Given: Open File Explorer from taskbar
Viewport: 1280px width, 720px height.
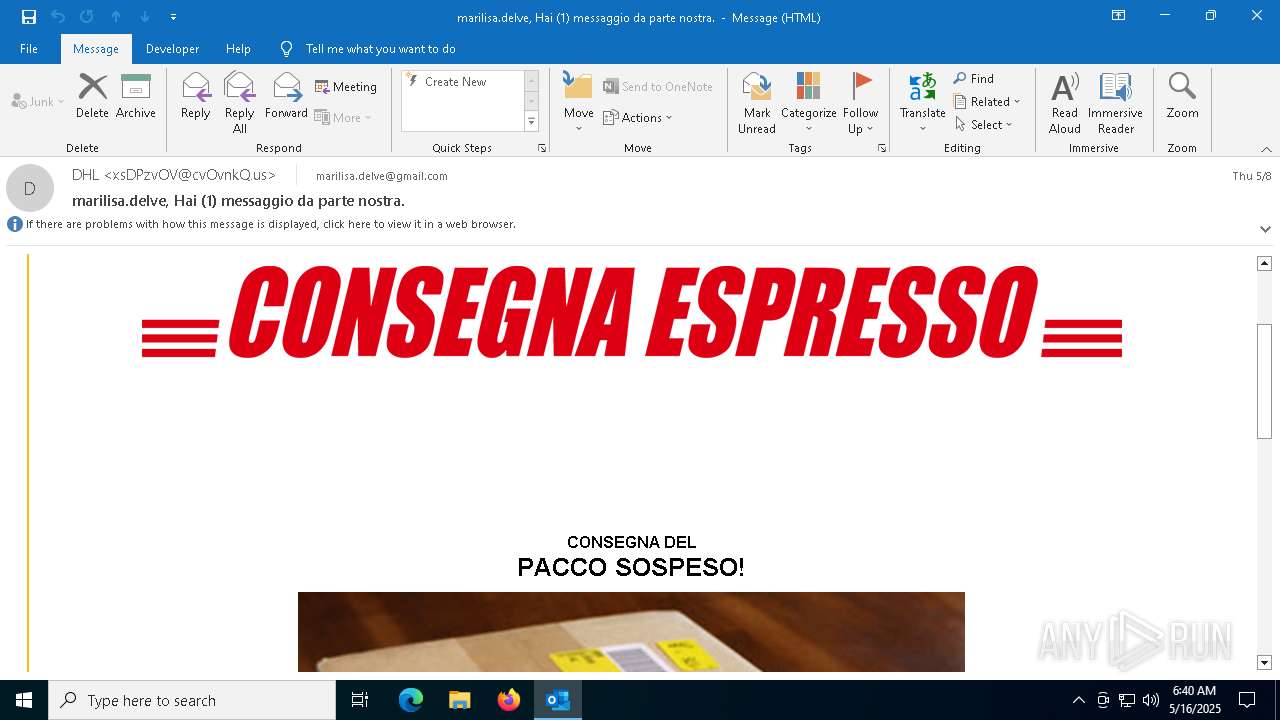Looking at the screenshot, I should [459, 700].
